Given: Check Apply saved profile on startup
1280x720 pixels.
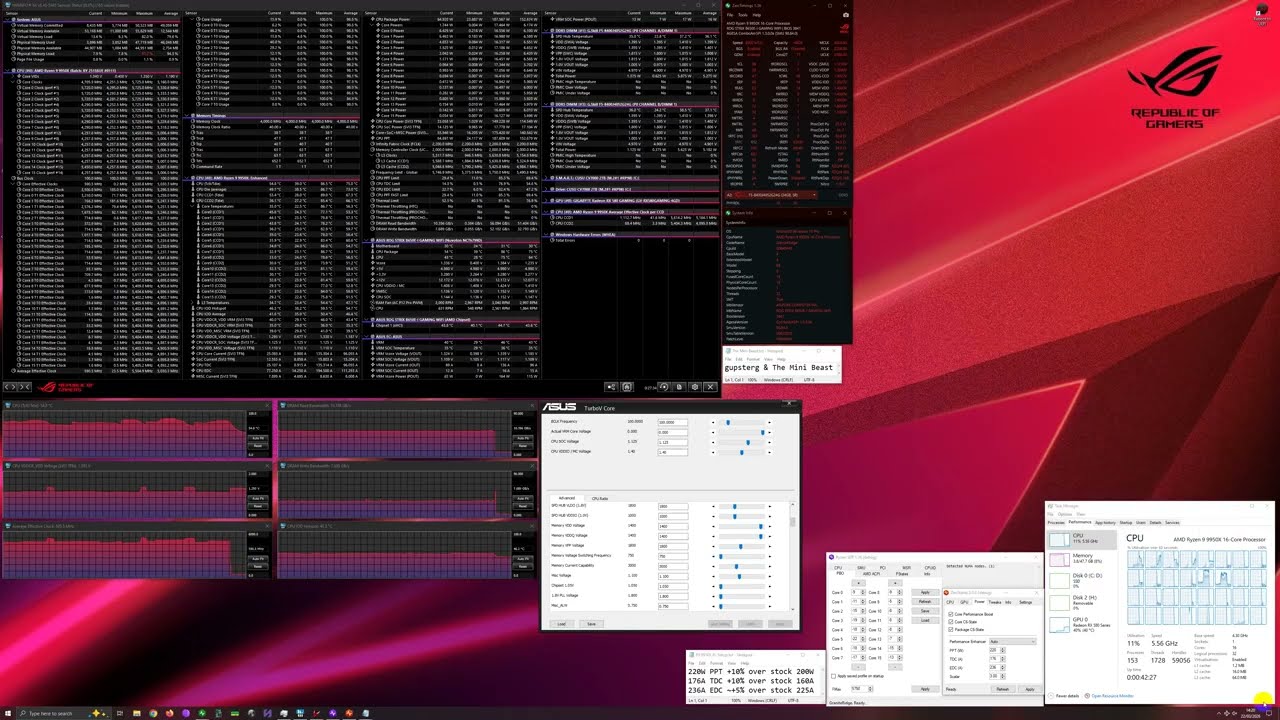Looking at the screenshot, I should point(834,676).
